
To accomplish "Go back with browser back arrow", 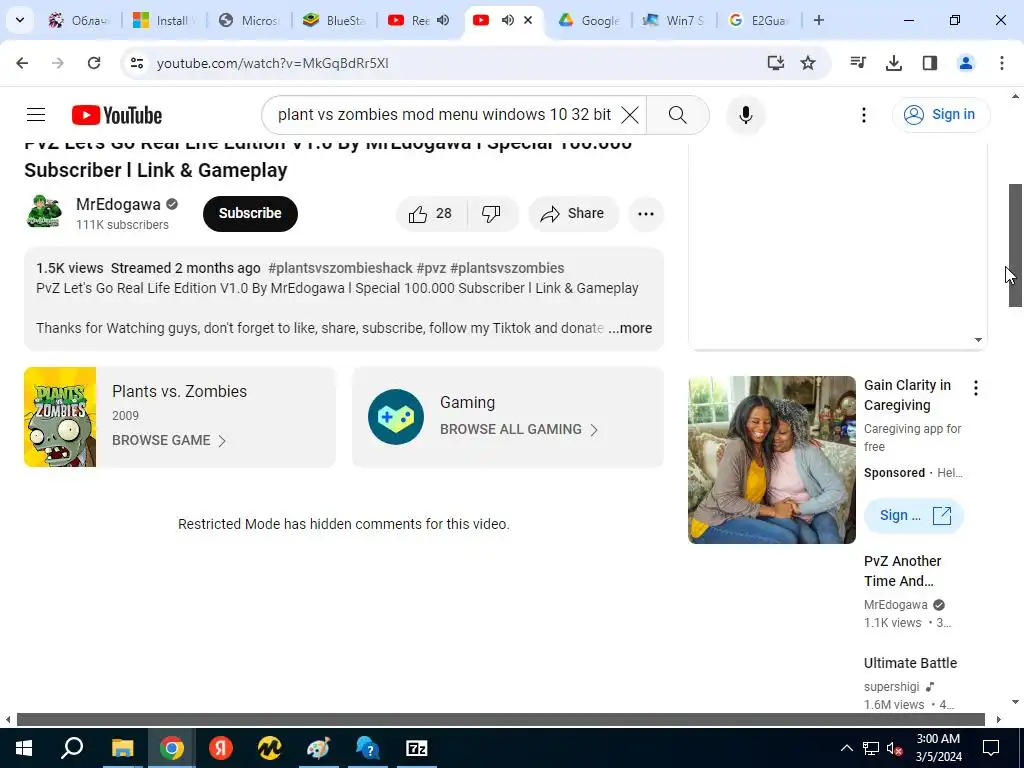I will pos(22,63).
